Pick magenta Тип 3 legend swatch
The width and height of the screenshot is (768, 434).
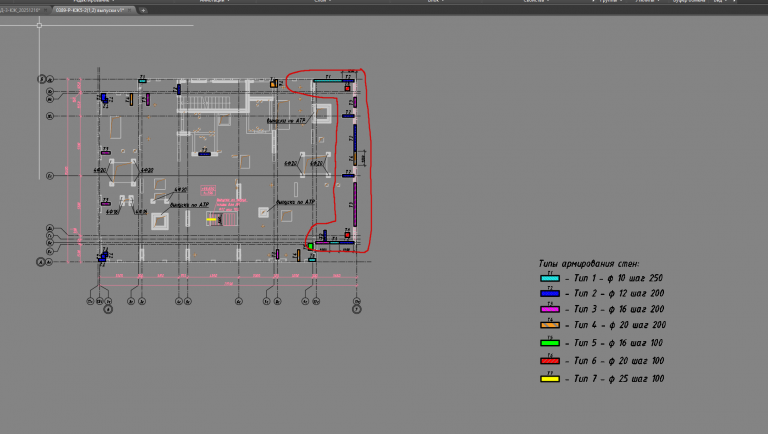549,311
